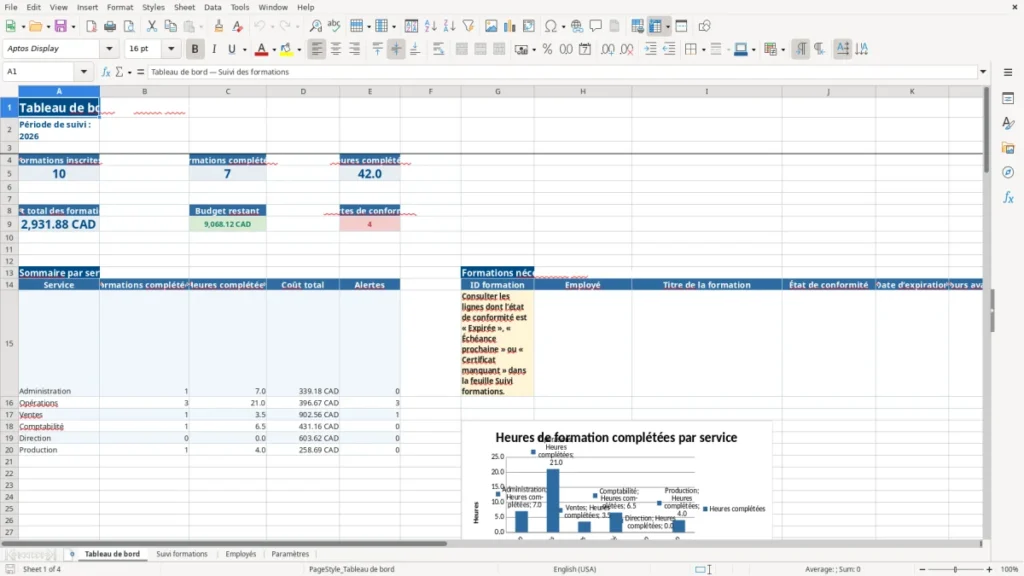This screenshot has height=576, width=1024.
Task: Click Define Print Area icon
Action: (637, 26)
